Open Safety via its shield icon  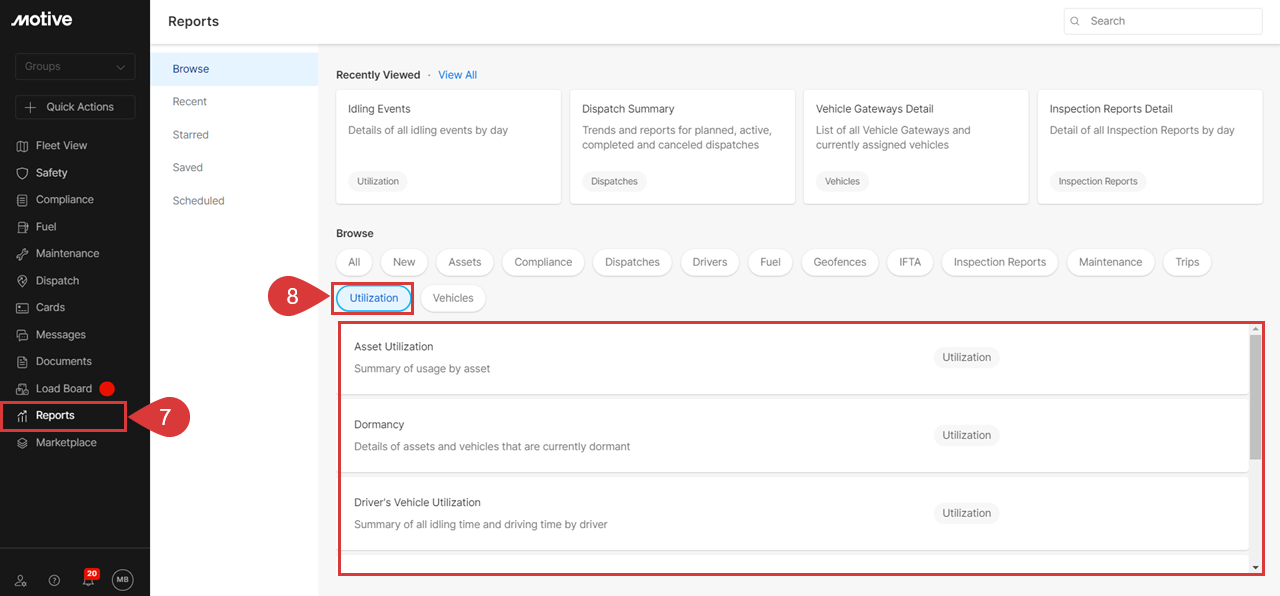tap(22, 173)
